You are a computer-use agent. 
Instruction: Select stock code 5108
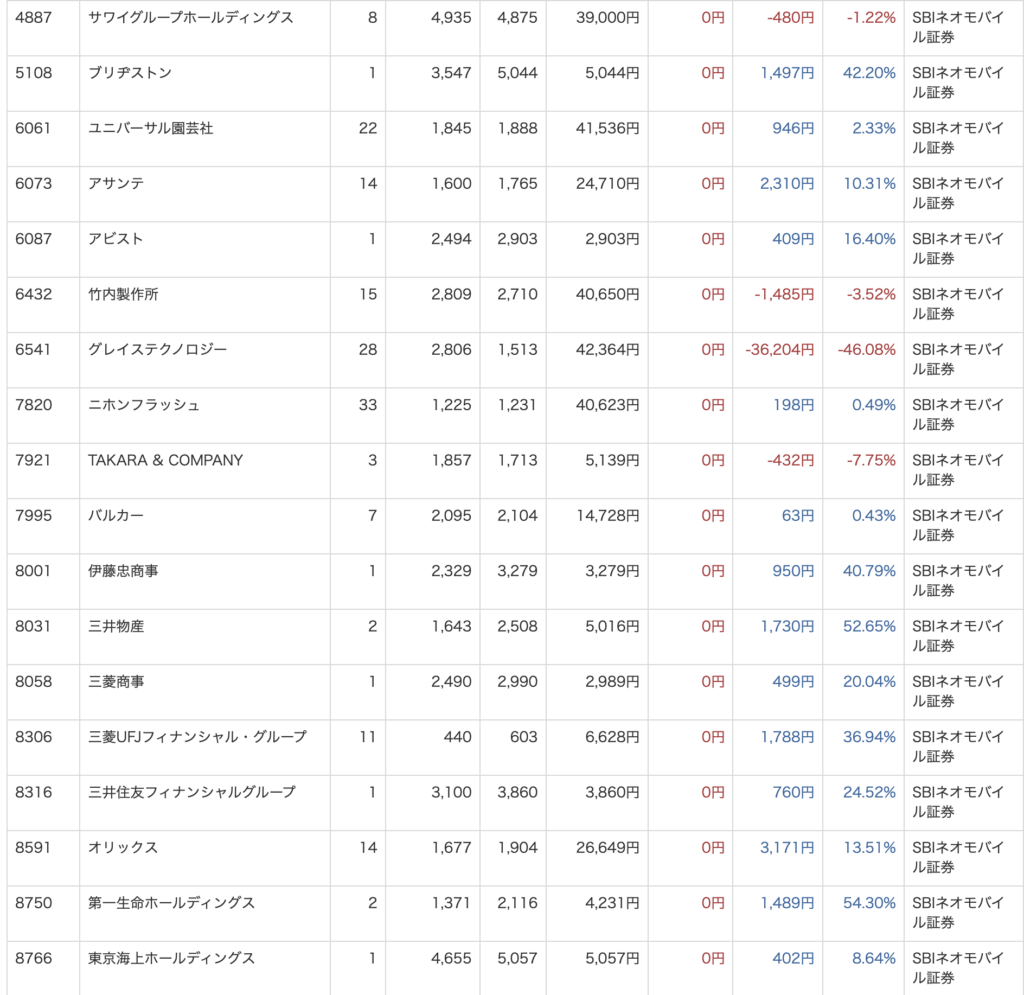tap(33, 72)
